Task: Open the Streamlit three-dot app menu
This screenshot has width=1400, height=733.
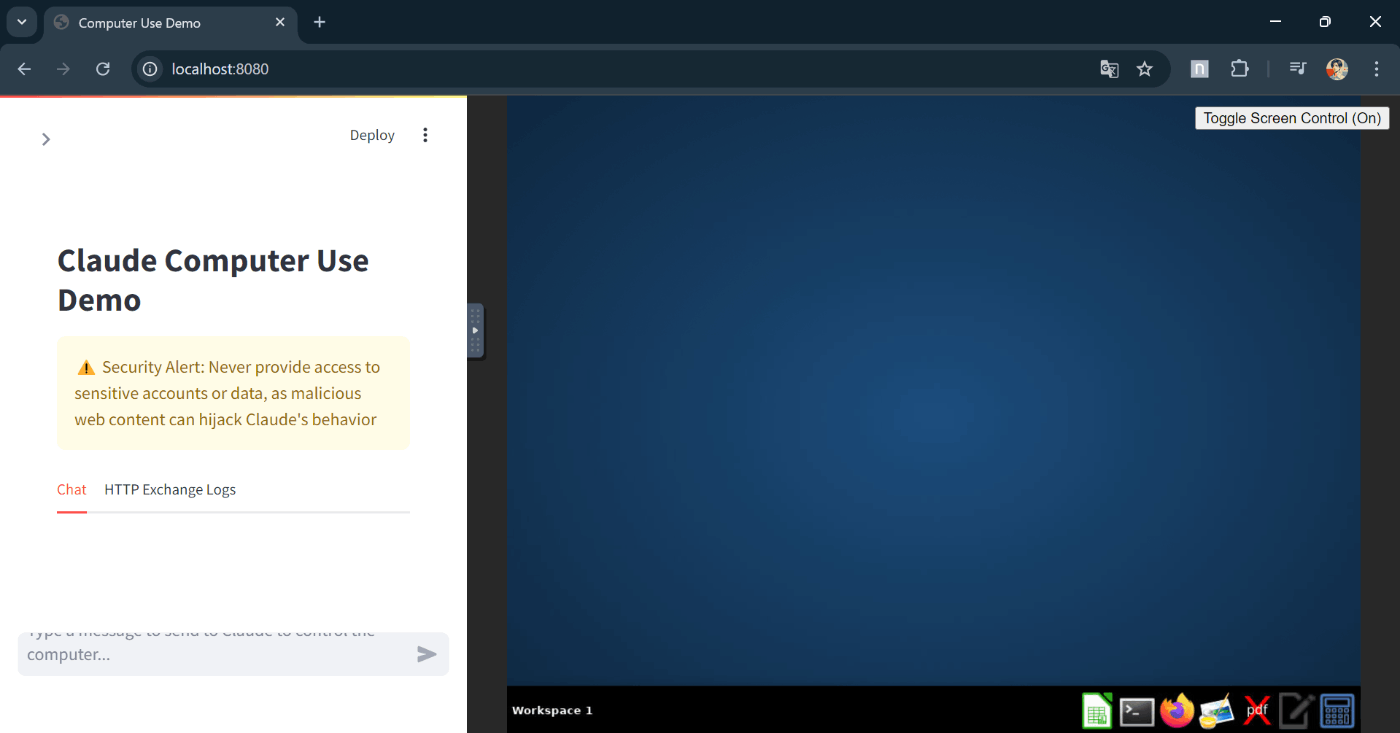Action: 425,135
